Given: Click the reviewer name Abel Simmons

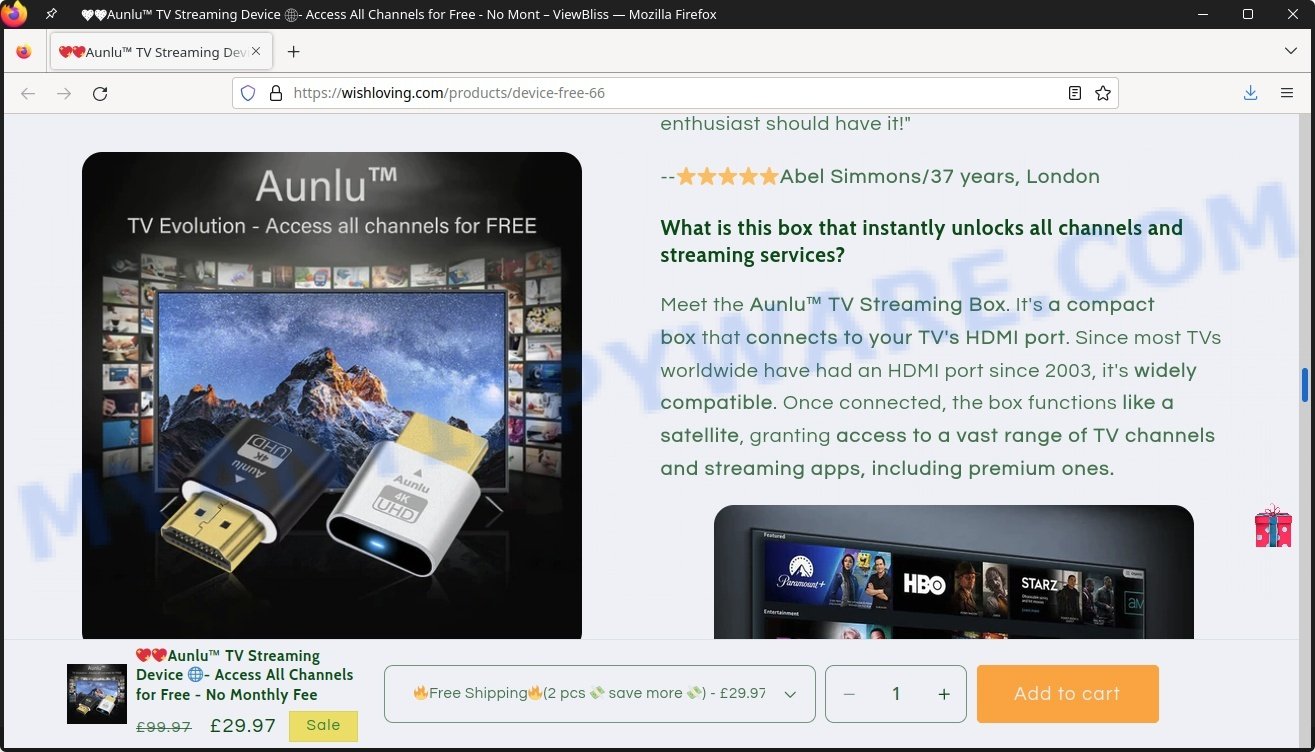Looking at the screenshot, I should tap(851, 177).
